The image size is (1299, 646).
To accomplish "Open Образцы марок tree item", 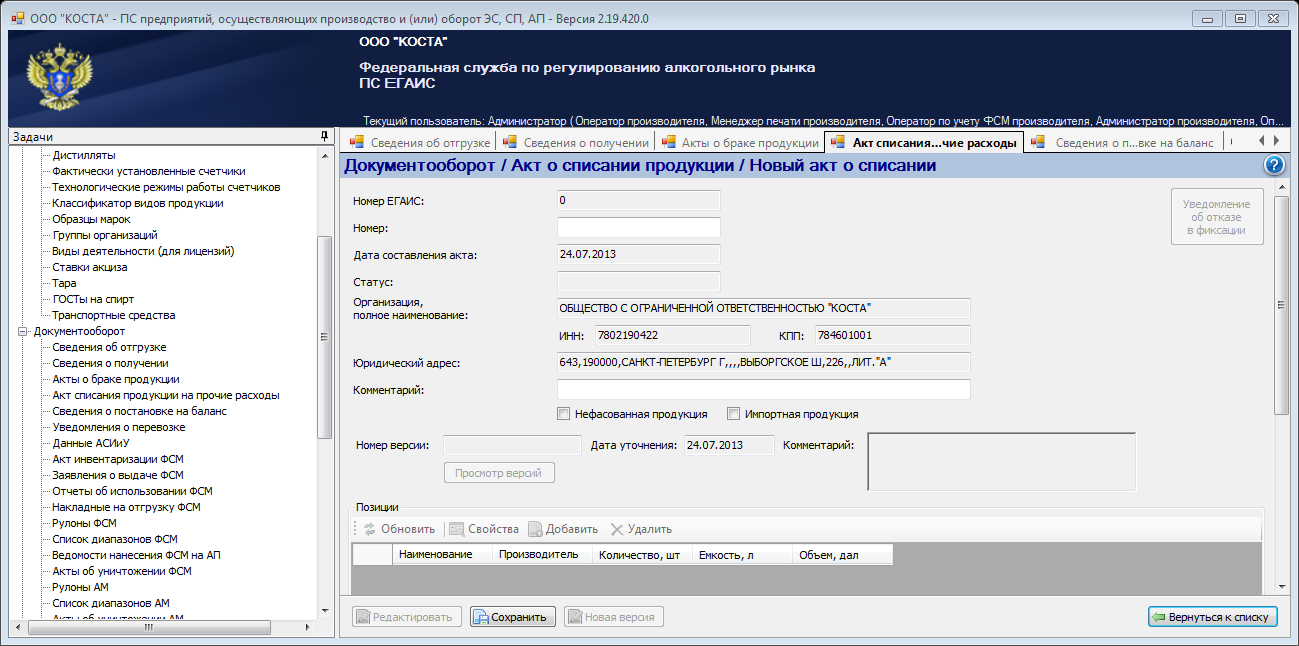I will tap(91, 219).
